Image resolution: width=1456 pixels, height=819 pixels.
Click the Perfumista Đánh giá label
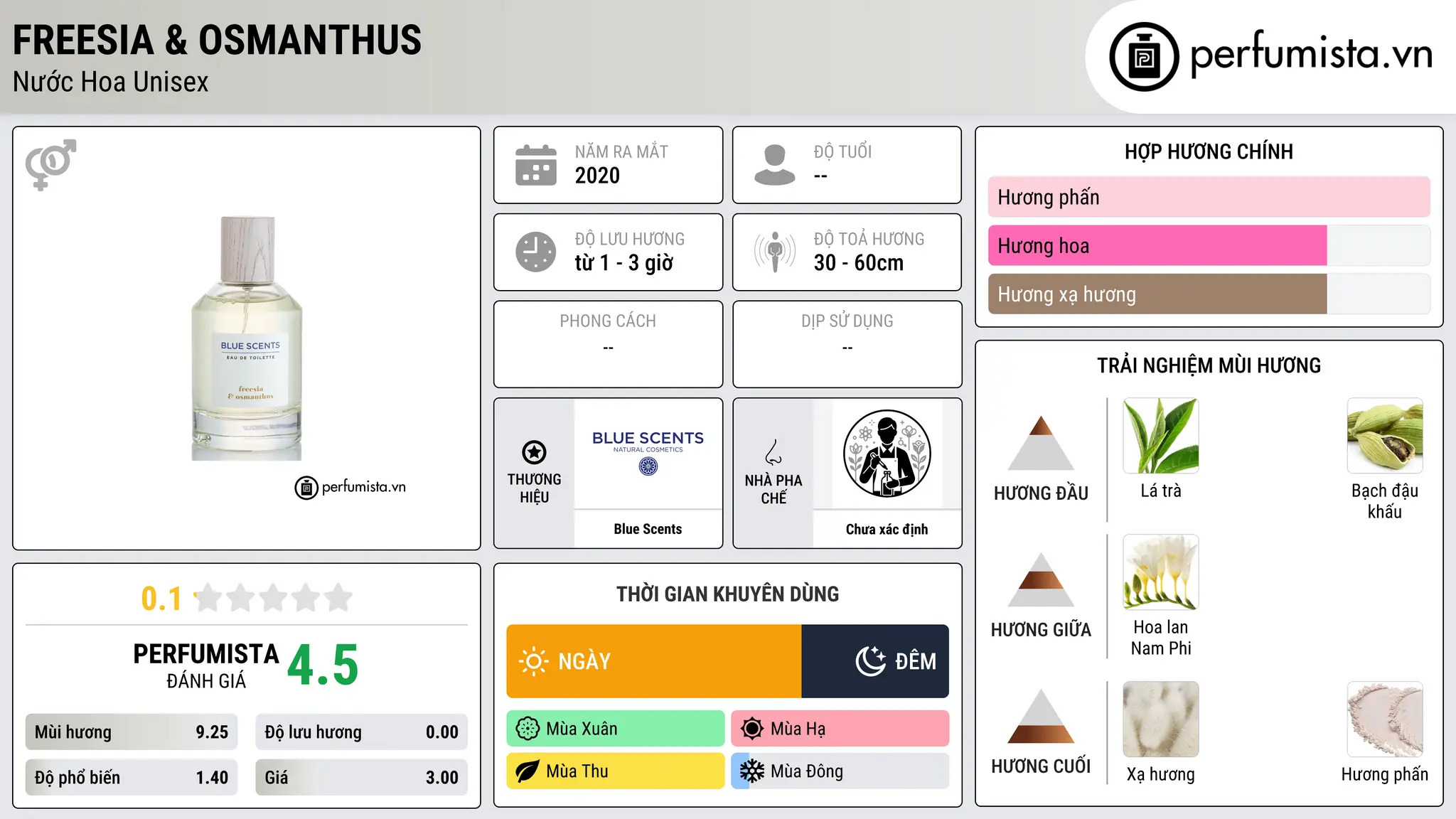click(205, 665)
